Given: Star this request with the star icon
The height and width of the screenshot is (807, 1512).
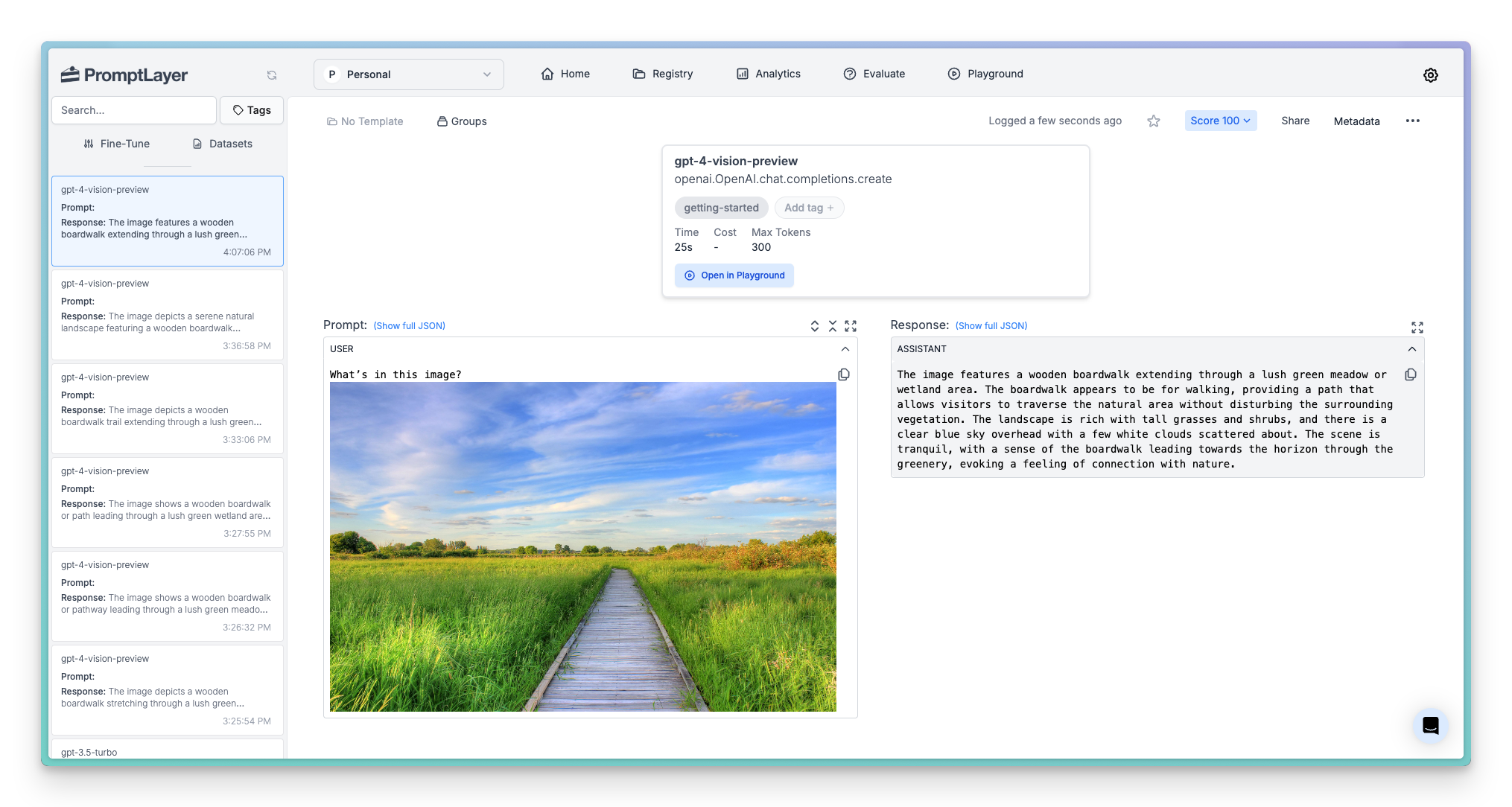Looking at the screenshot, I should point(1153,121).
